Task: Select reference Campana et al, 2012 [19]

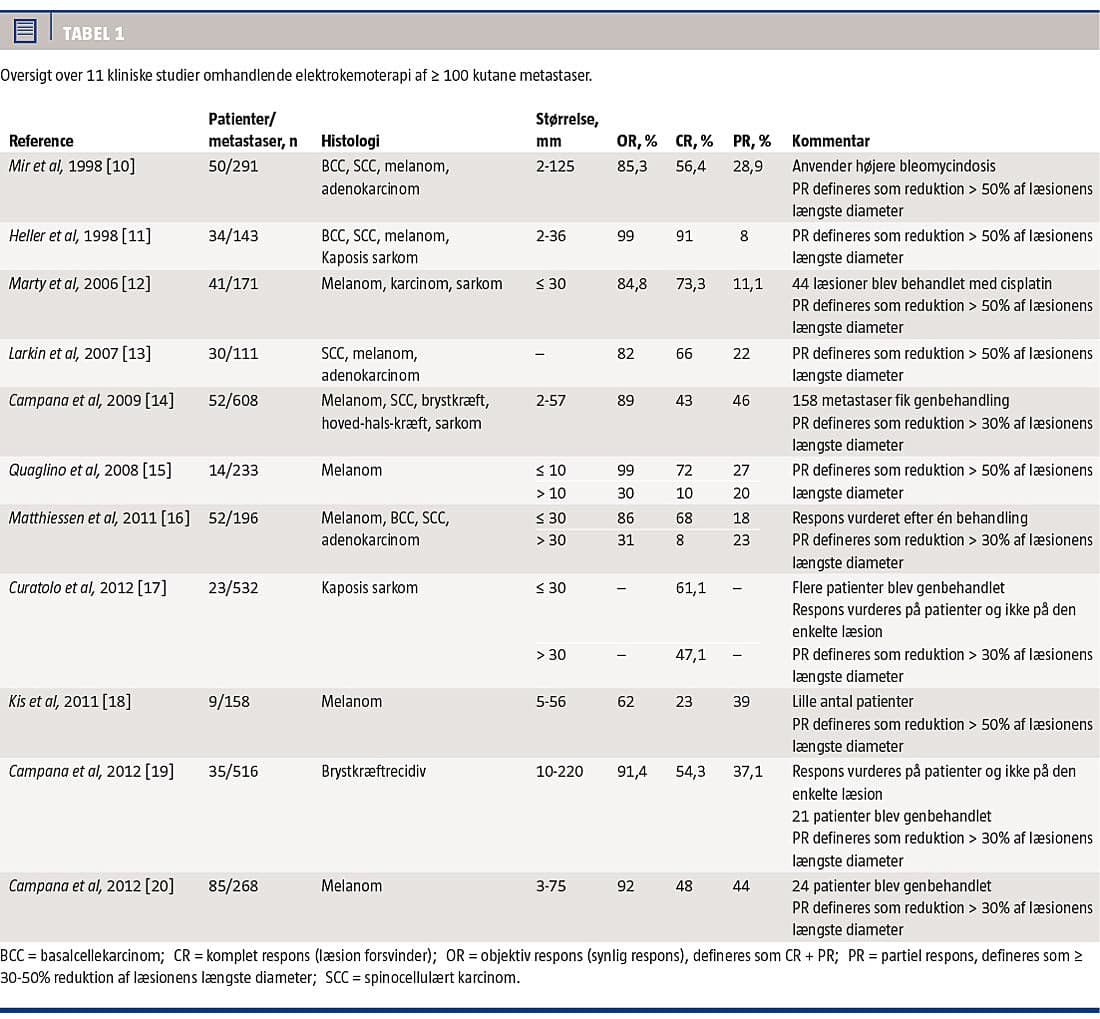Action: click(x=91, y=771)
